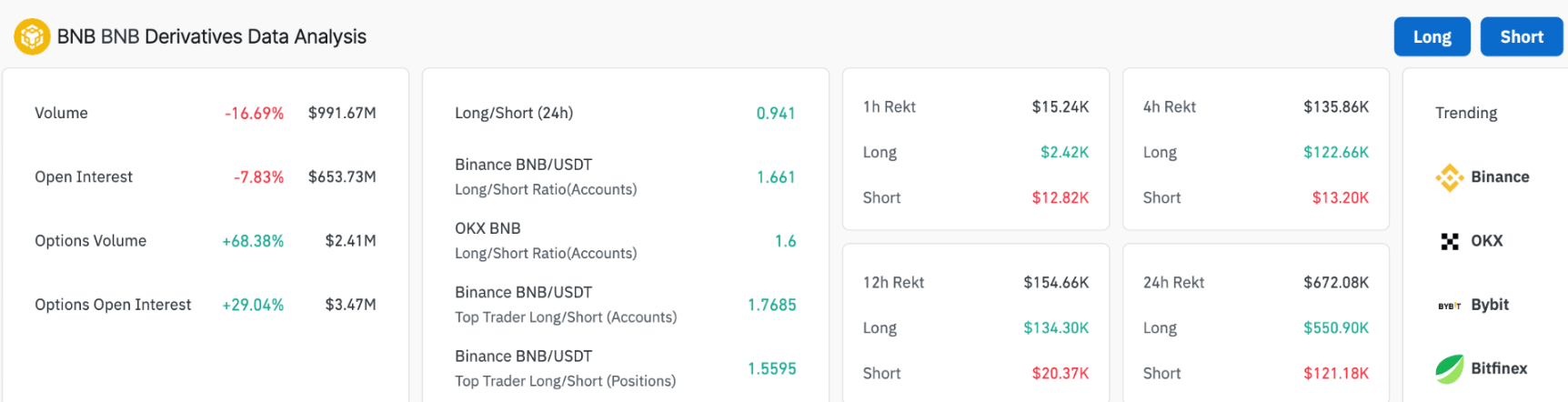
Task: Click the Top Trader Long/Short (Accounts) row
Action: [625, 304]
